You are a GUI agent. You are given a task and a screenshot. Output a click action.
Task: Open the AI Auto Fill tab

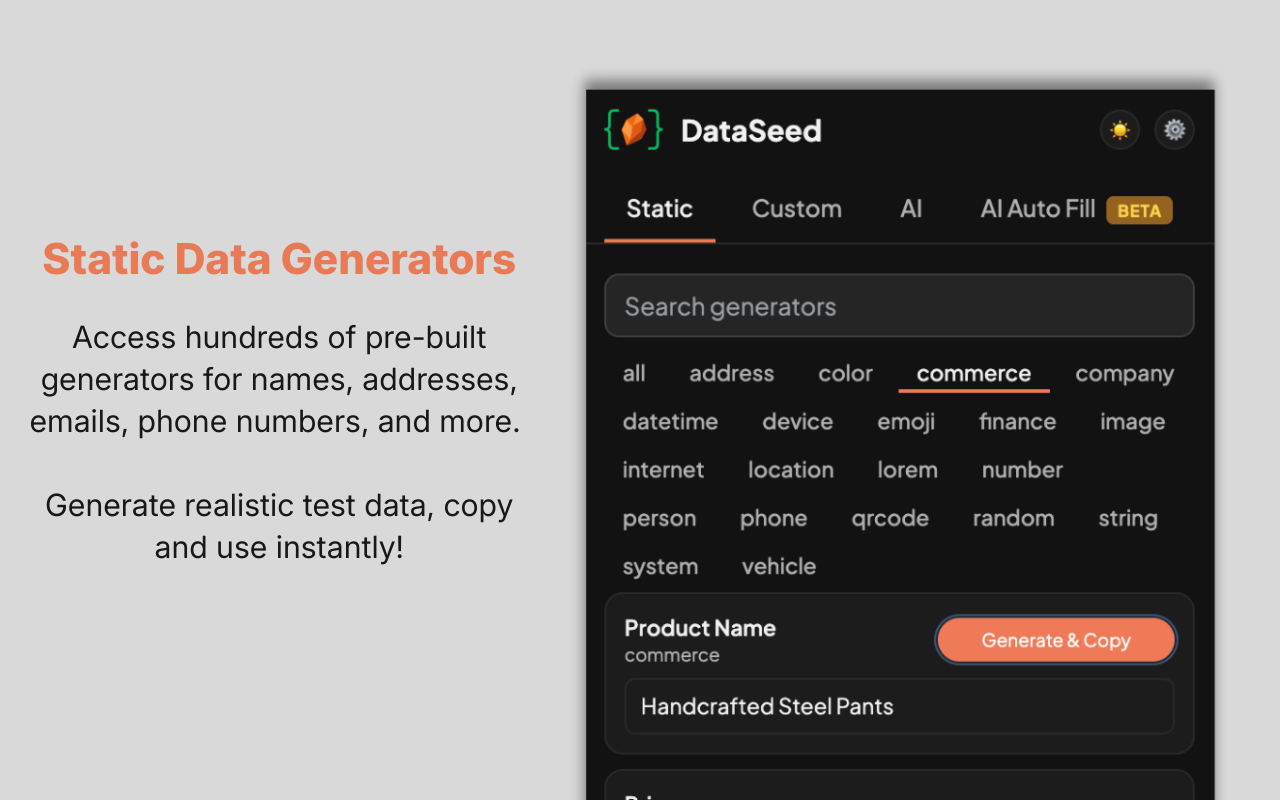[x=1037, y=209]
